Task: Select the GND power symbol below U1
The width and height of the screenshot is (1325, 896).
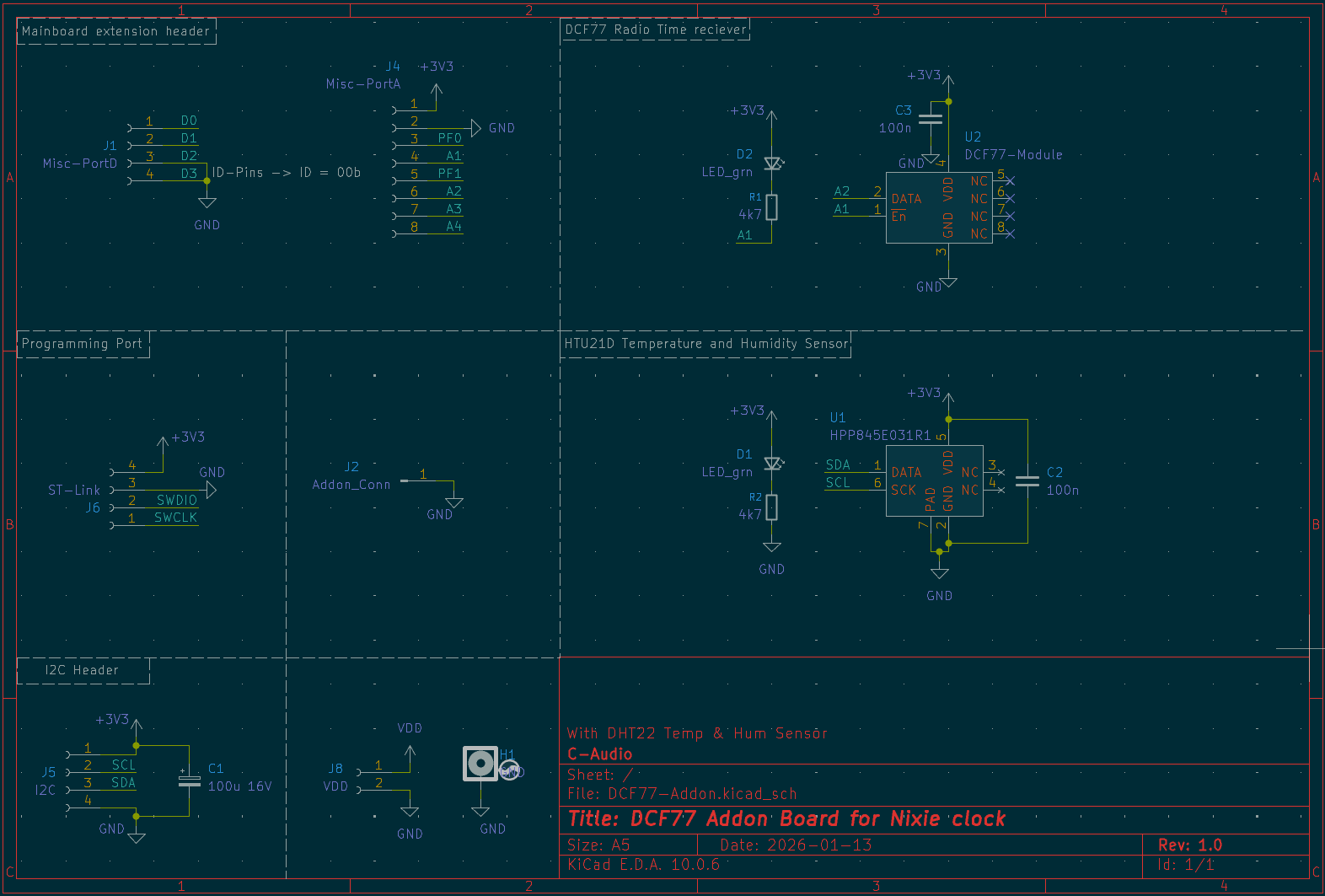Action: pyautogui.click(x=940, y=573)
